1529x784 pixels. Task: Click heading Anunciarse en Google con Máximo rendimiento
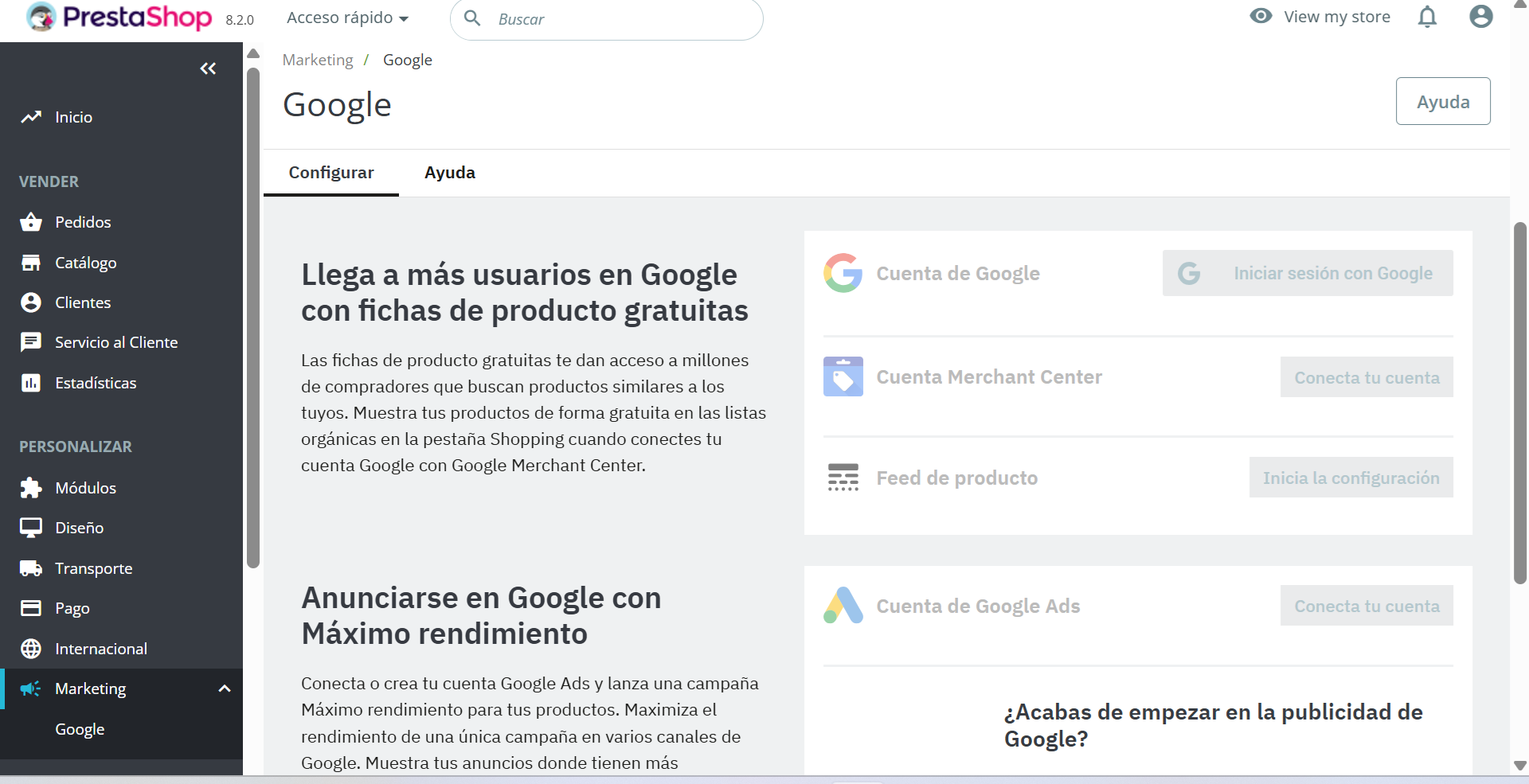(x=481, y=615)
